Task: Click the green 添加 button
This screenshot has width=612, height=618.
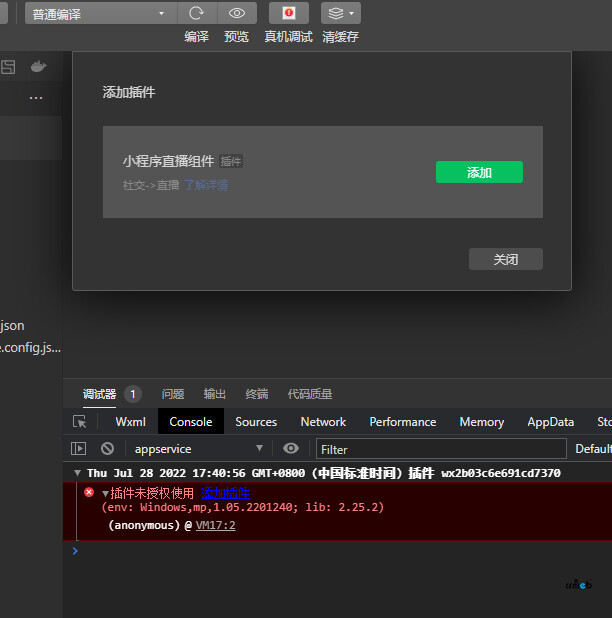Action: (479, 172)
